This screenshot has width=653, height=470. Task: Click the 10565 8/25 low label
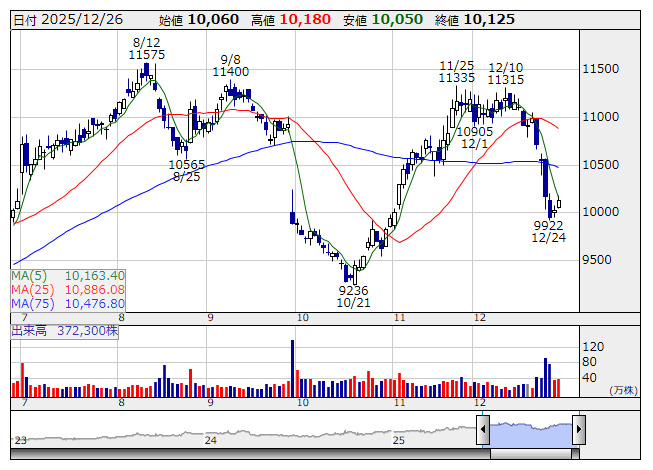187,171
